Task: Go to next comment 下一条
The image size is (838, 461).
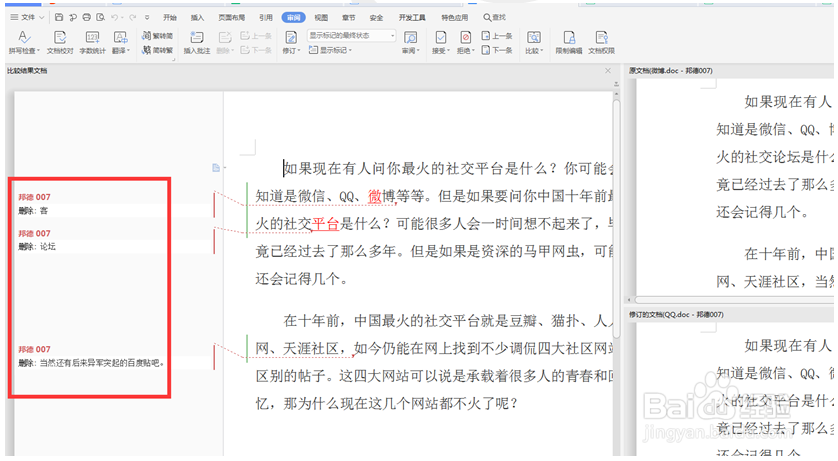Action: [x=256, y=50]
